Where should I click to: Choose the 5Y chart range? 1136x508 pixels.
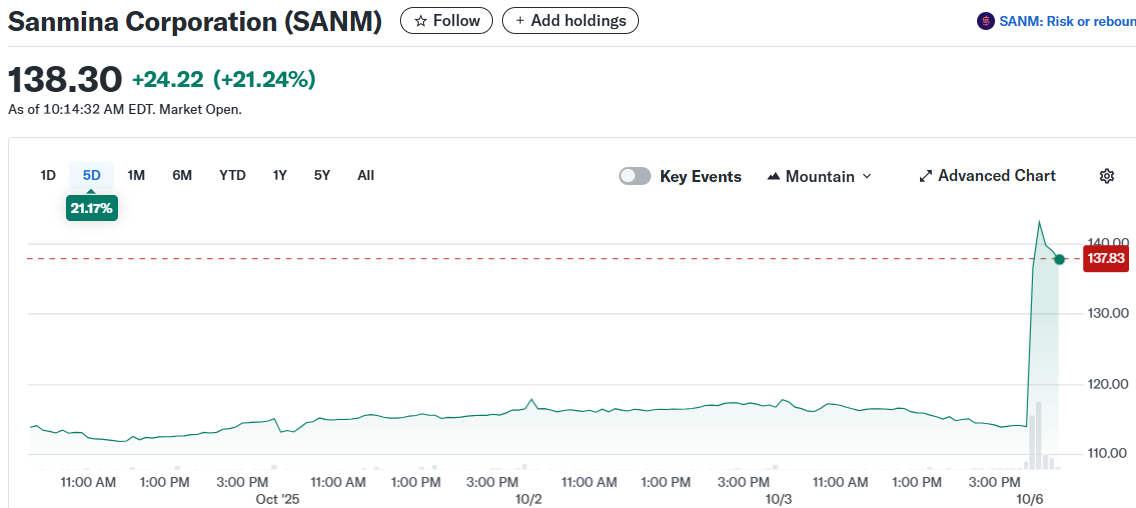coord(322,175)
